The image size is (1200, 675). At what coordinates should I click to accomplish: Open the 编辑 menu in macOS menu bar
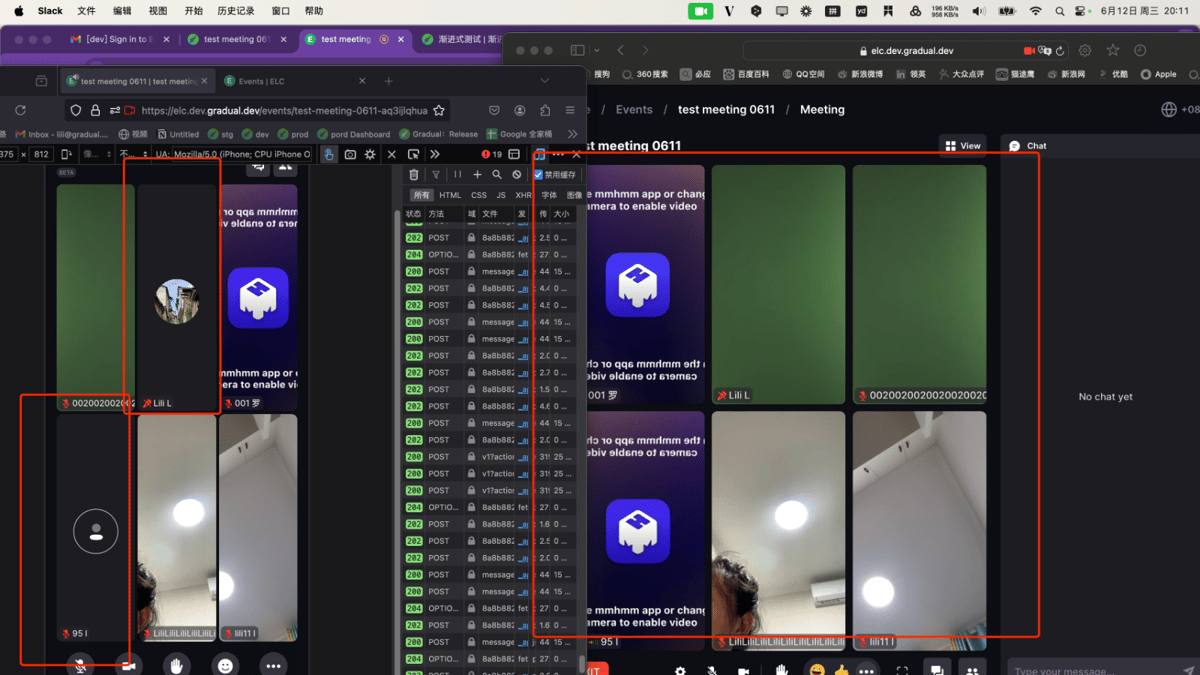(122, 11)
